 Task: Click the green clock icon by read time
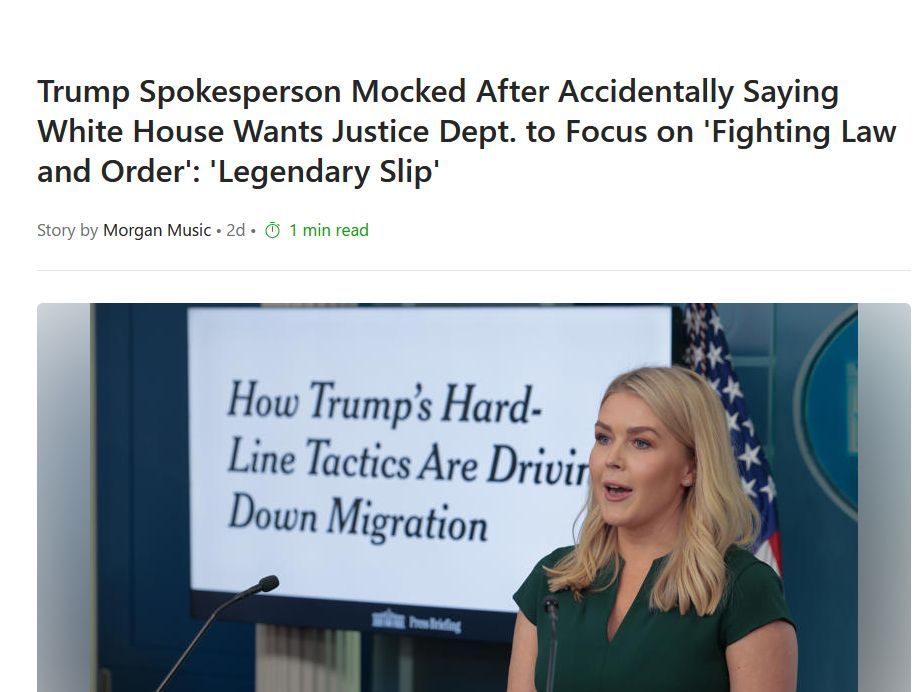click(x=273, y=230)
